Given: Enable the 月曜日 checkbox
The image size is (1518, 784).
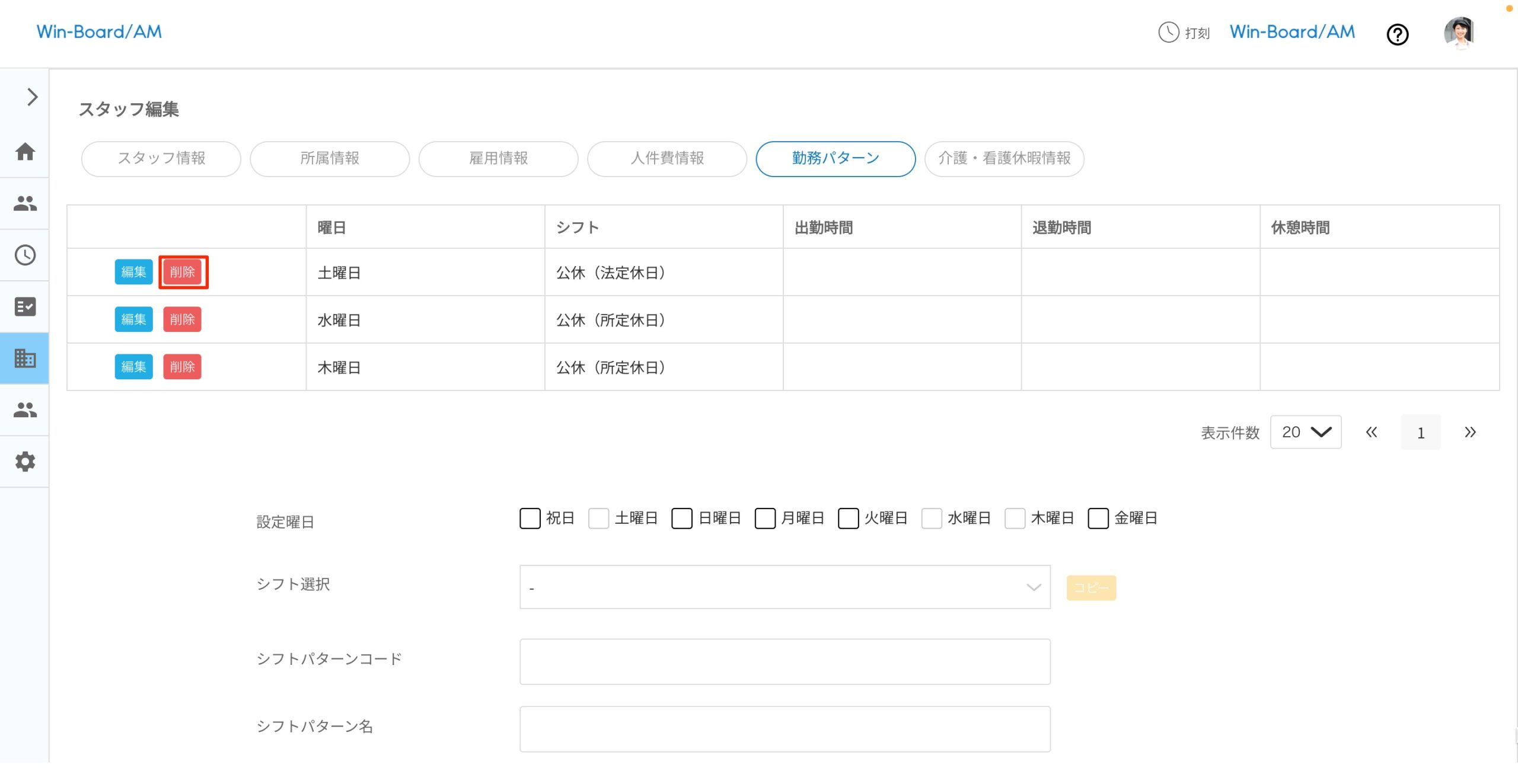Looking at the screenshot, I should [x=765, y=519].
